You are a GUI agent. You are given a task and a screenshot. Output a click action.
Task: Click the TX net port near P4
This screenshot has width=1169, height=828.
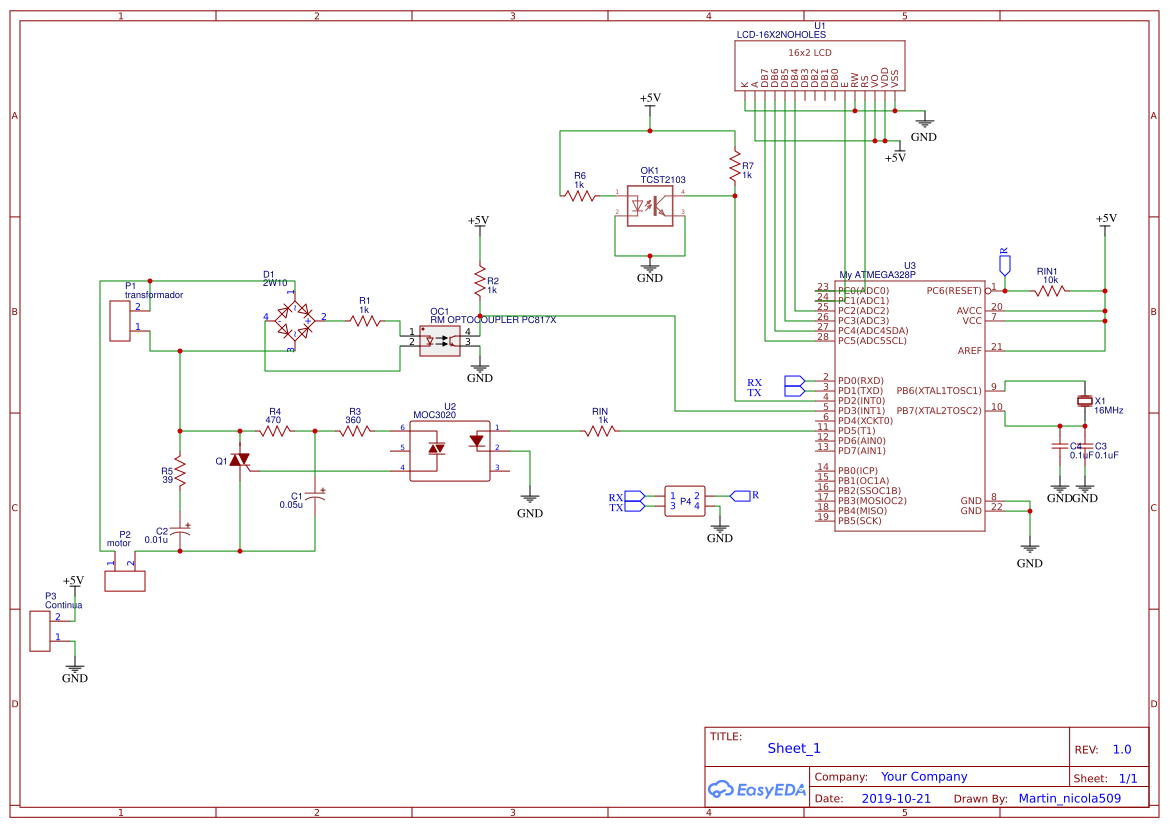[635, 507]
